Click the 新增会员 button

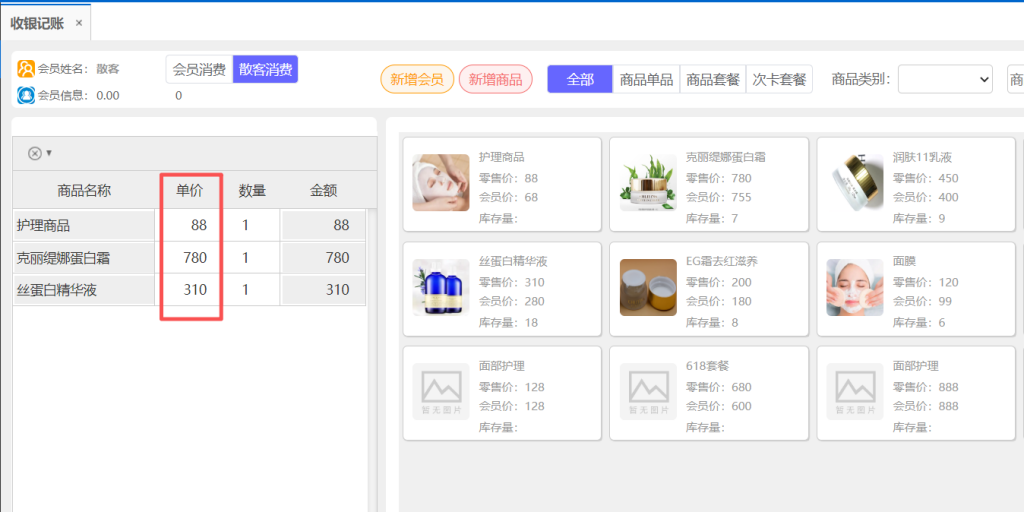417,79
